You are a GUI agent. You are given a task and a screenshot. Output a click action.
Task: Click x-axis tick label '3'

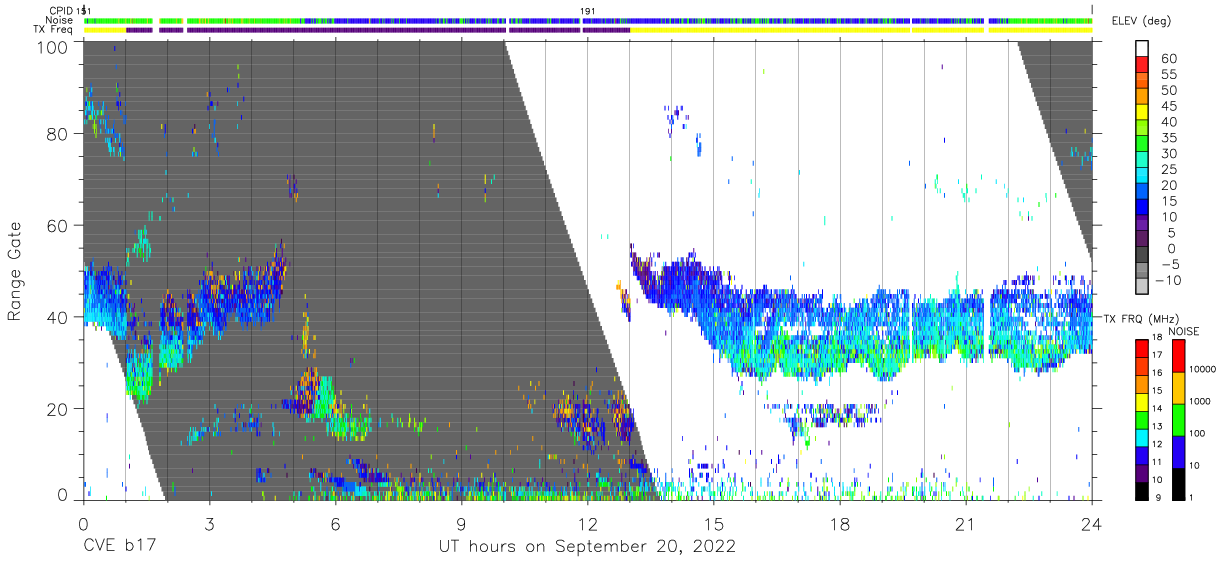[209, 524]
